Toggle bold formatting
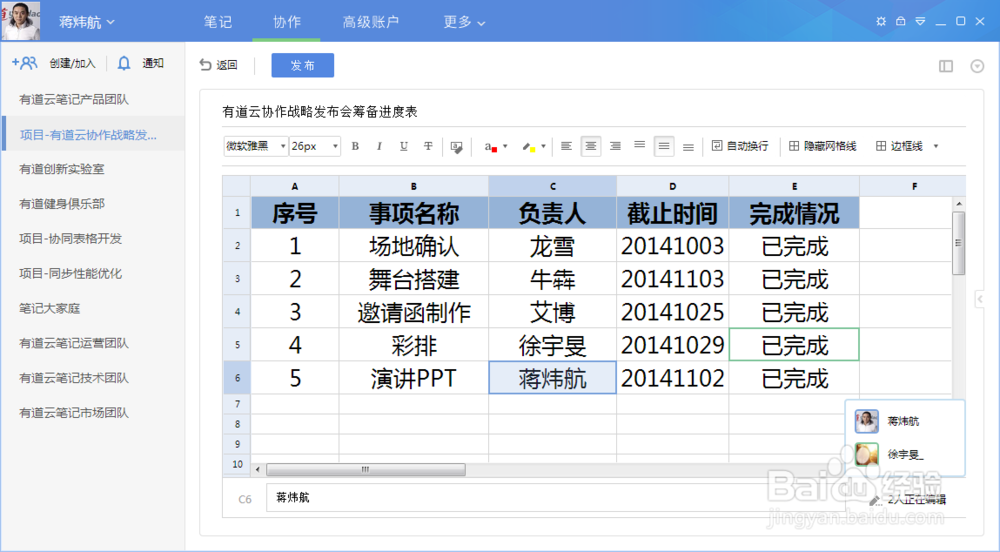Screen dimensions: 1000x552 tap(355, 146)
